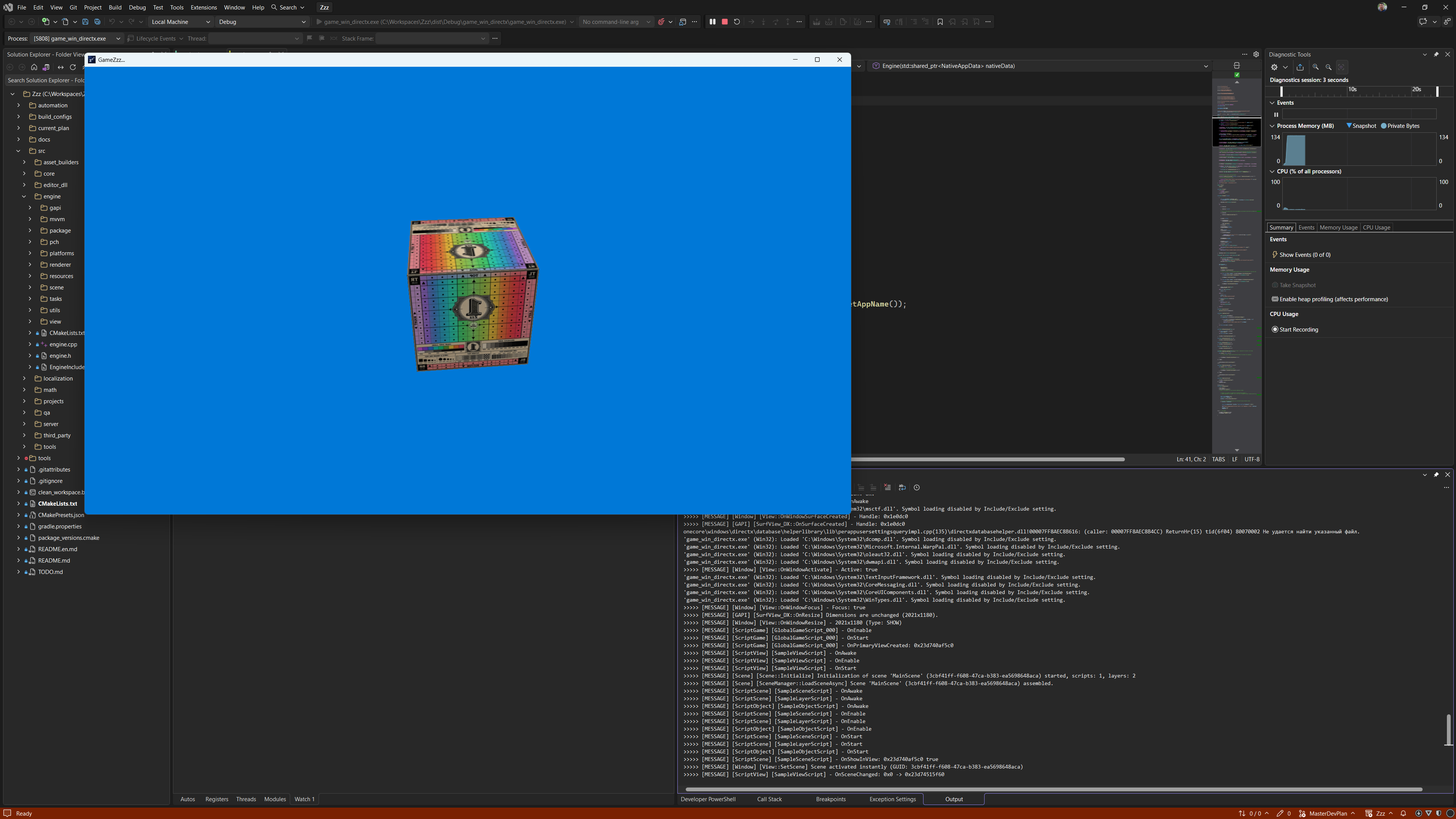Restart the debug session
1456x819 pixels.
737,22
